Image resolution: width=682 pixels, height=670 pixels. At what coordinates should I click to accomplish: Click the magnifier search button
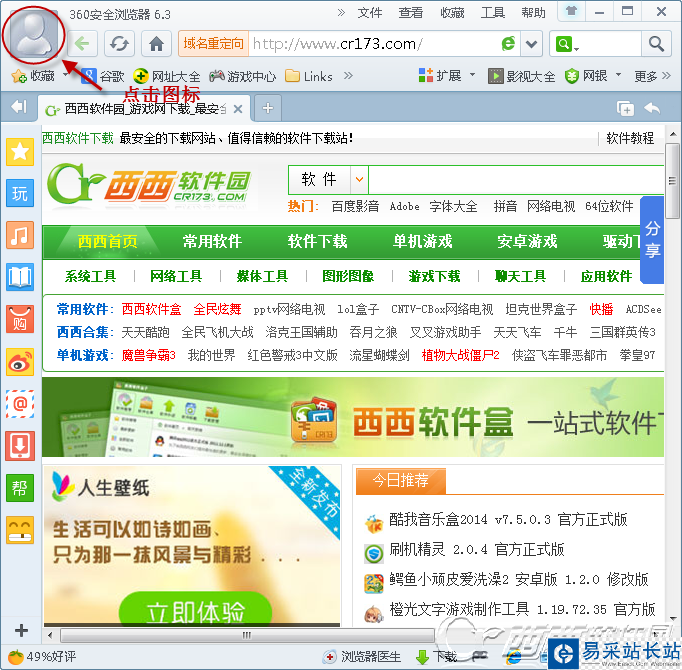tap(656, 44)
